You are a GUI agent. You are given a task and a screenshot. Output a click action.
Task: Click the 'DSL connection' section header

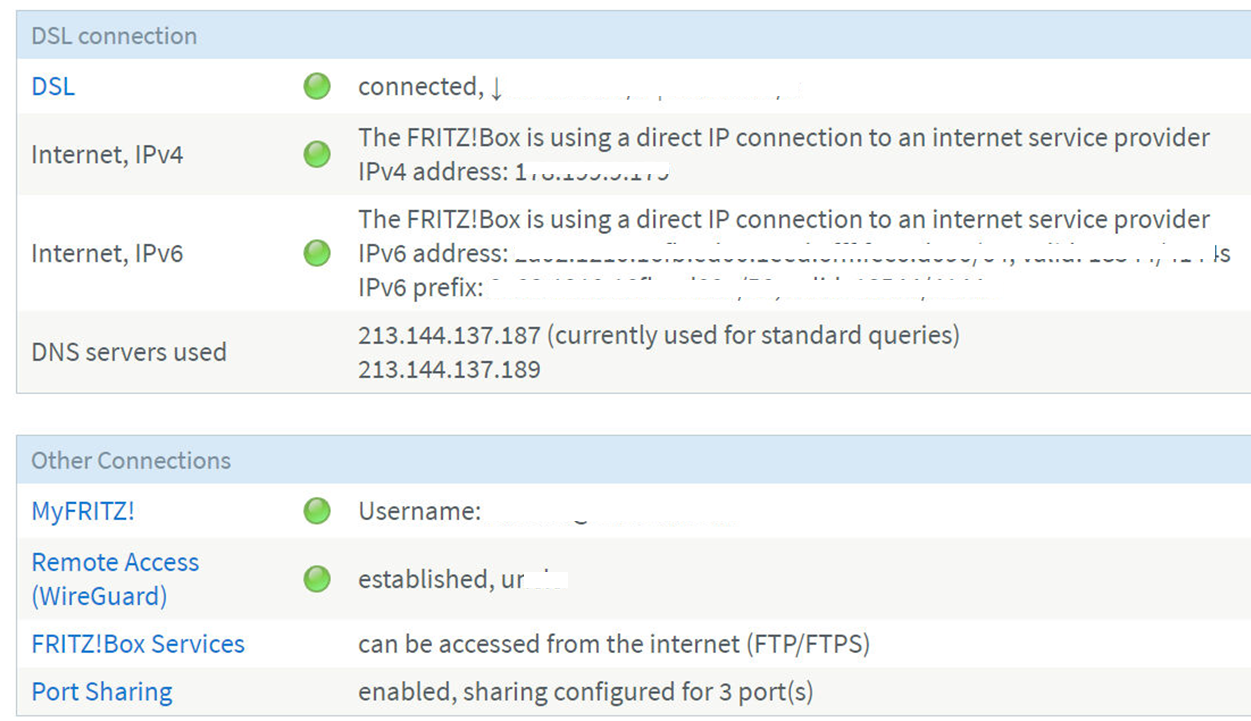tap(114, 36)
